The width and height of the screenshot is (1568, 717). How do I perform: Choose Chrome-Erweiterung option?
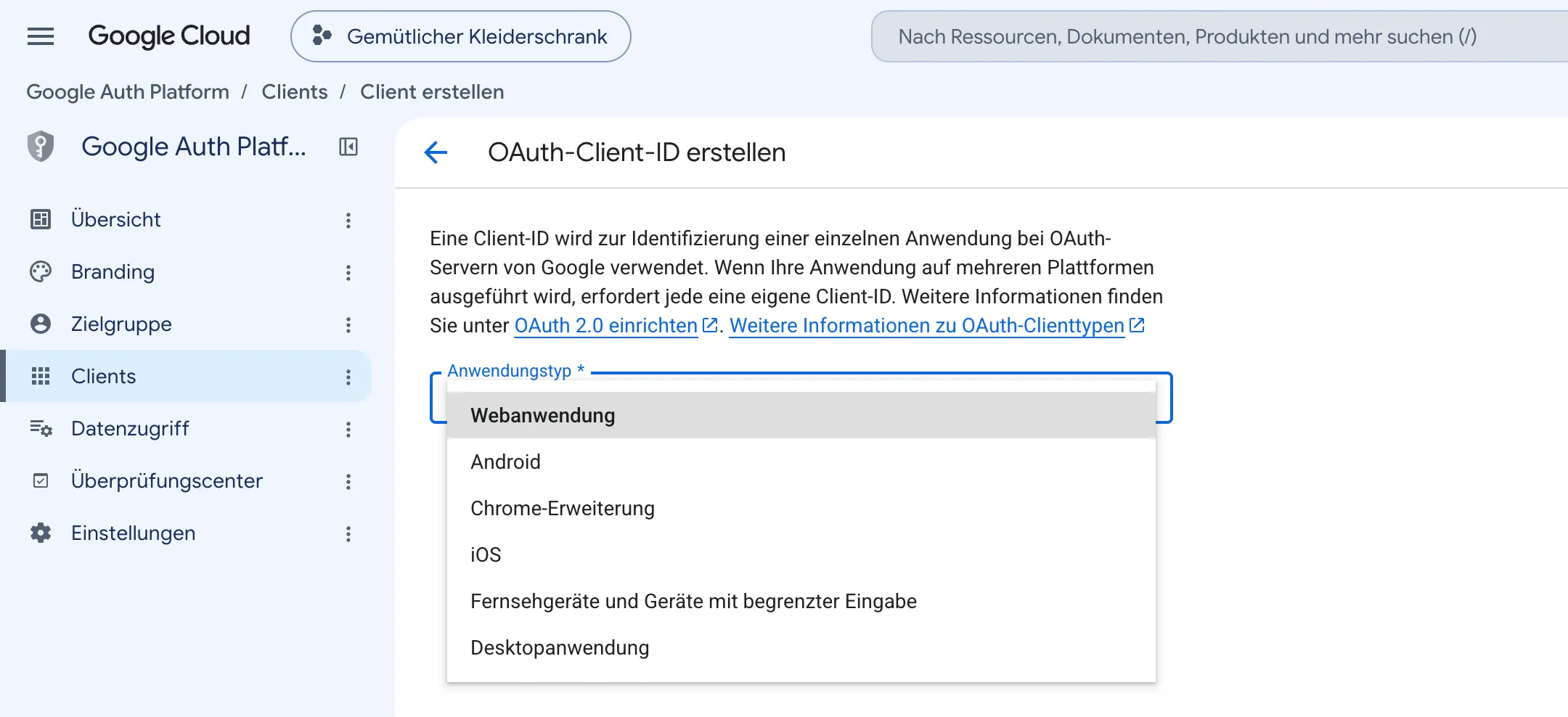(x=801, y=508)
